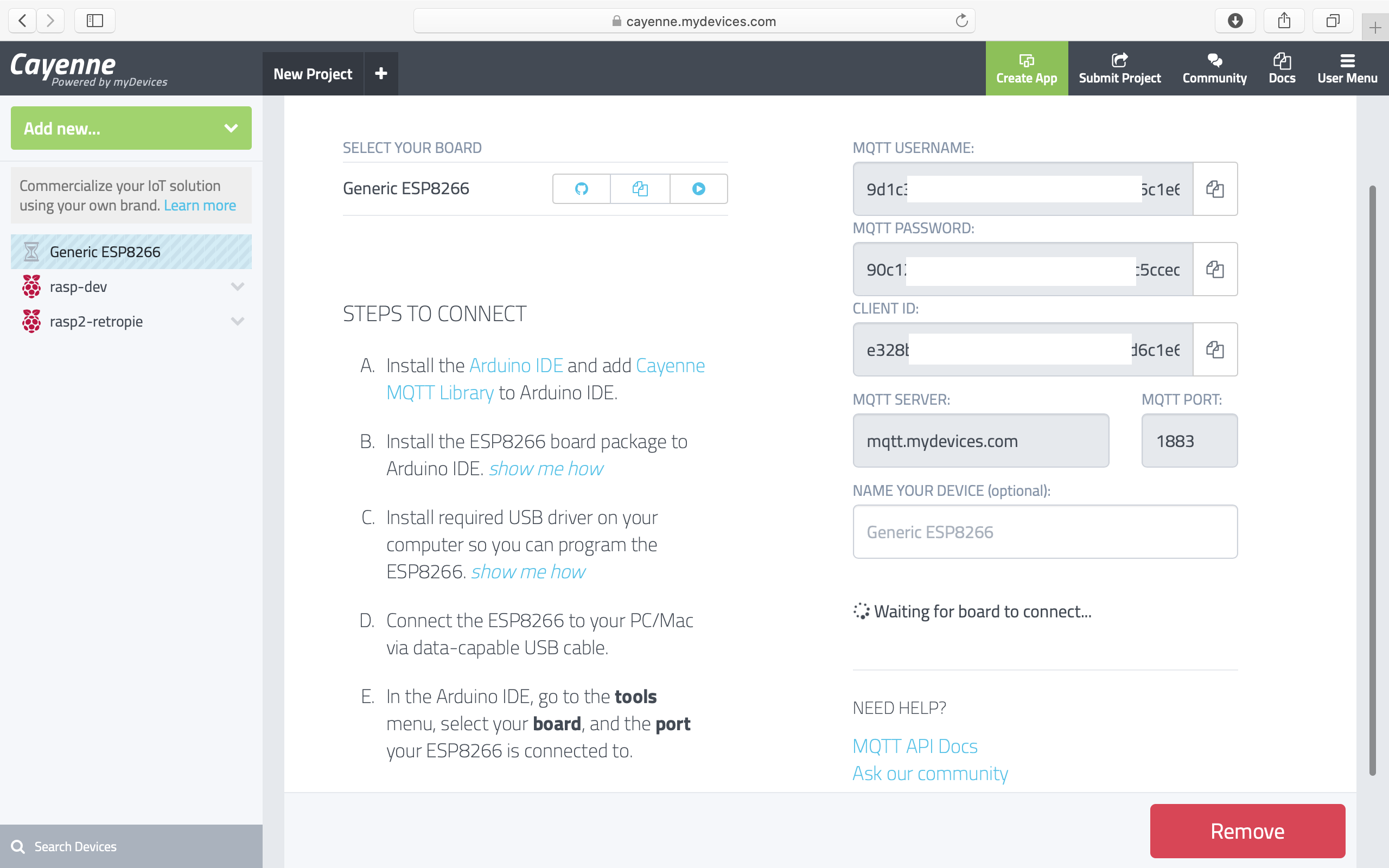Image resolution: width=1389 pixels, height=868 pixels.
Task: Click the play video icon in board row
Action: click(698, 189)
